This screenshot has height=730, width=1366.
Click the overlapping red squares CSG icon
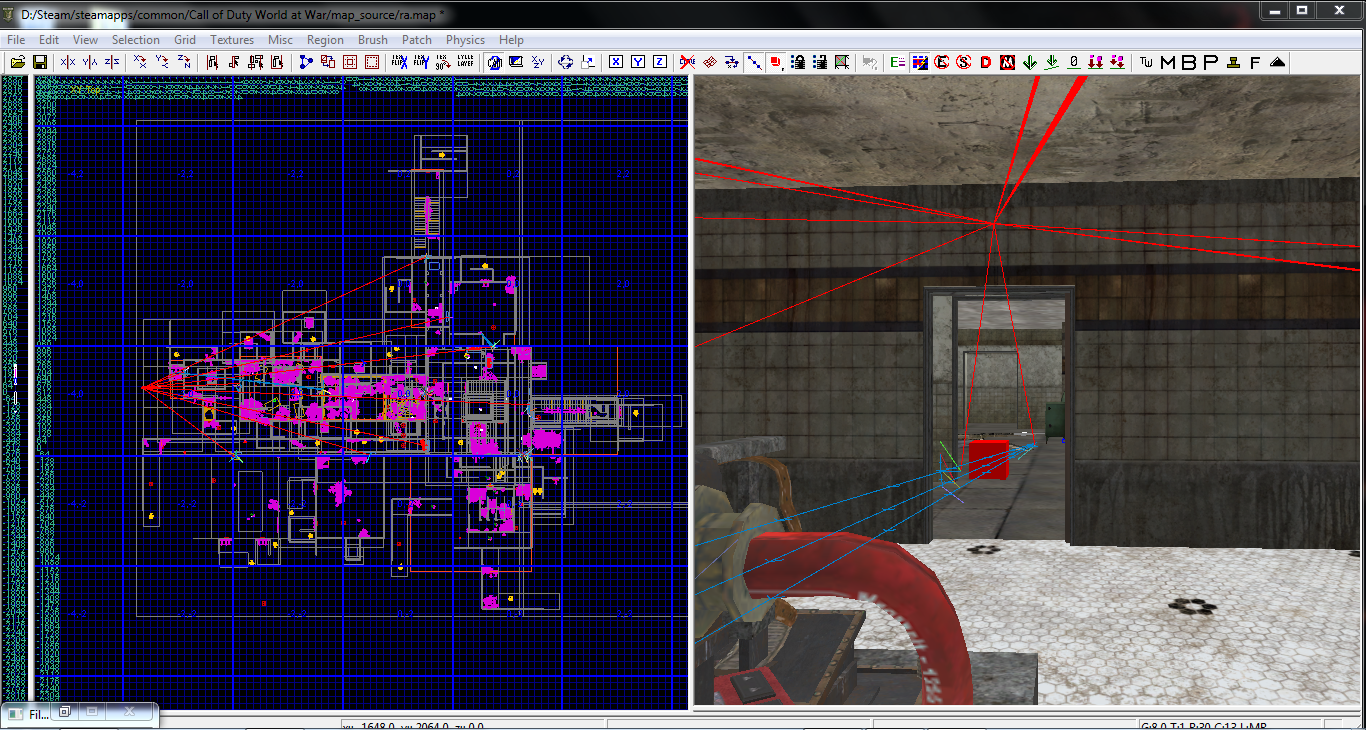pyautogui.click(x=328, y=62)
